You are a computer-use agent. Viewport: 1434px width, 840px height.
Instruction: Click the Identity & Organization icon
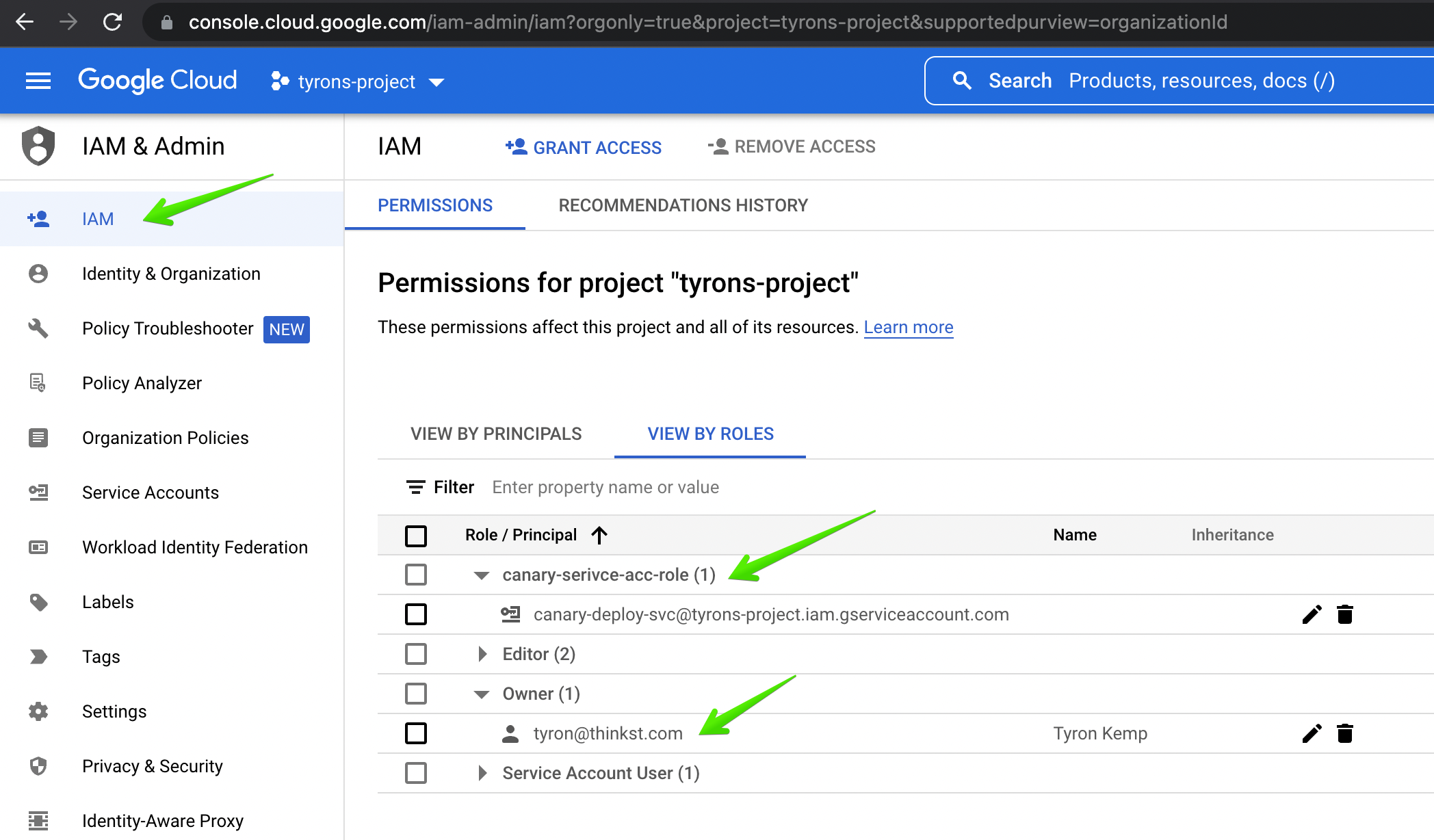coord(37,273)
